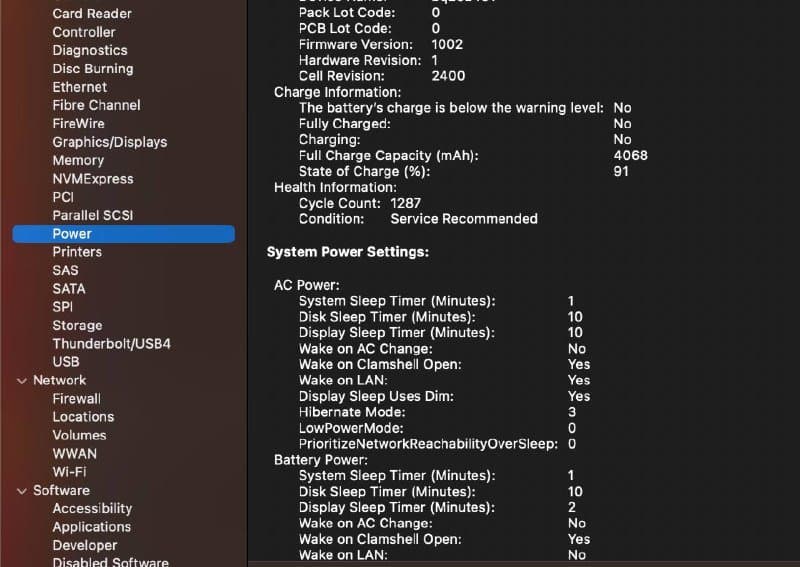Click the System Power Settings heading
Screen dimensions: 800x567
point(348,252)
